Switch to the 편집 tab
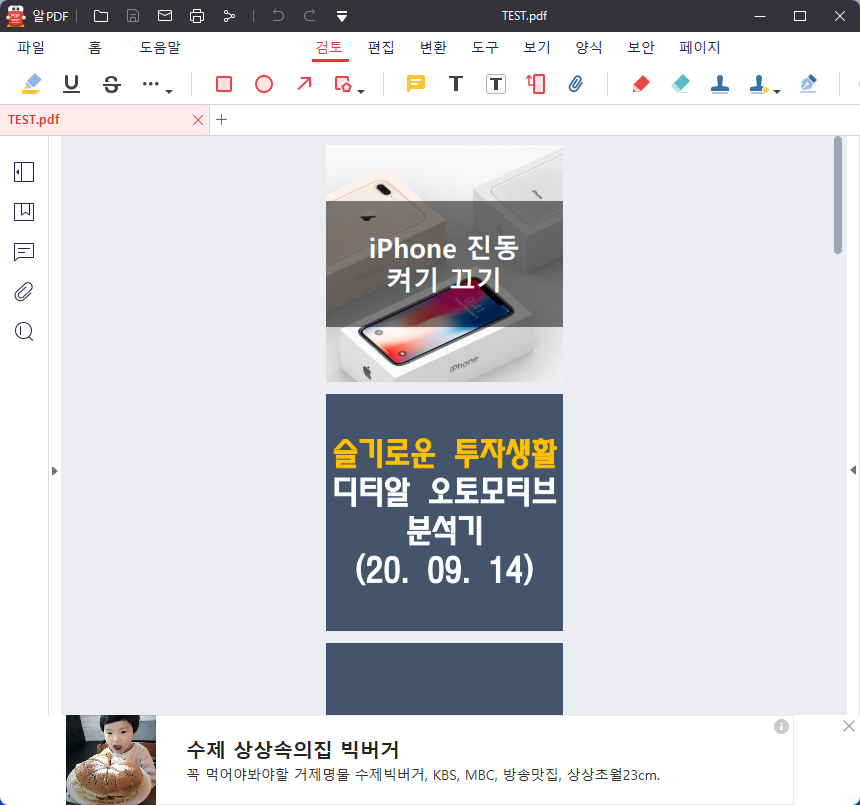860x805 pixels. (381, 47)
